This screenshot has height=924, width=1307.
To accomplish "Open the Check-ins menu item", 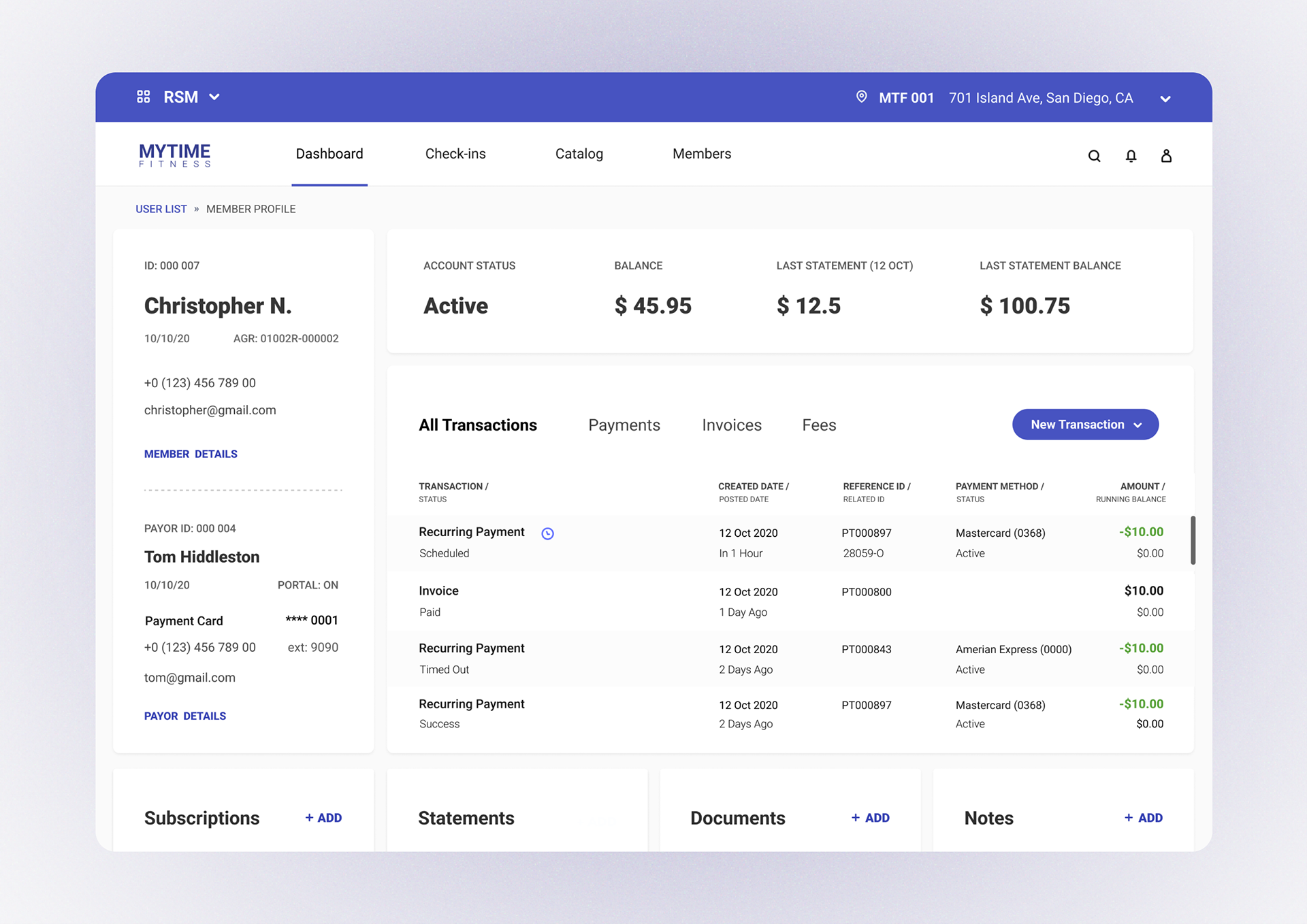I will pyautogui.click(x=455, y=154).
